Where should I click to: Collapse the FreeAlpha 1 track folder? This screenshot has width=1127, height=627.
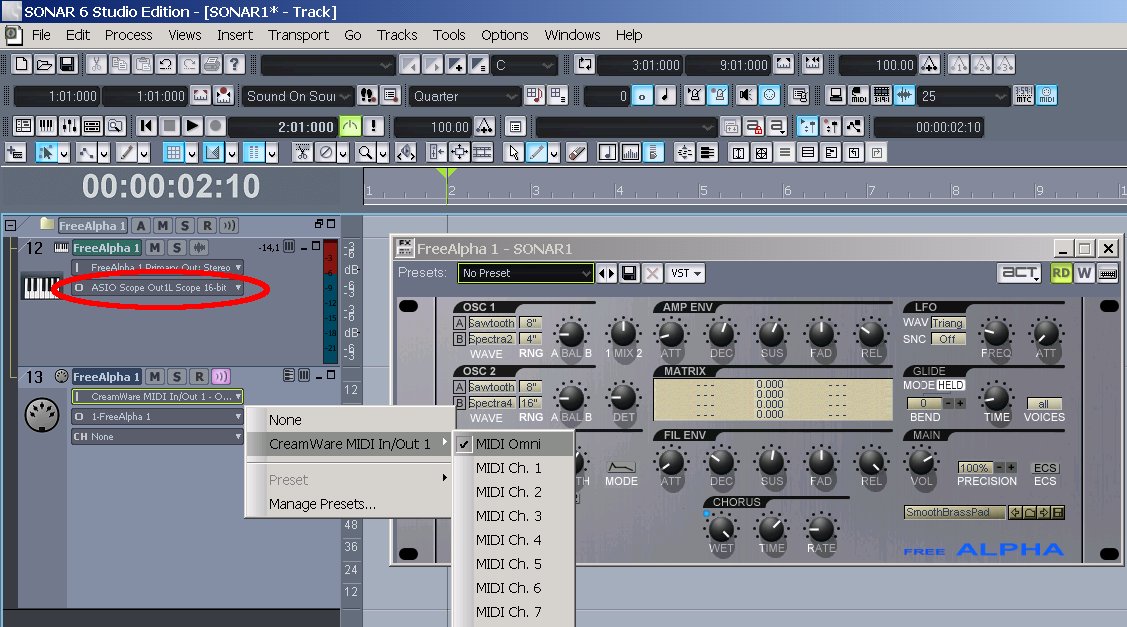(x=10, y=225)
